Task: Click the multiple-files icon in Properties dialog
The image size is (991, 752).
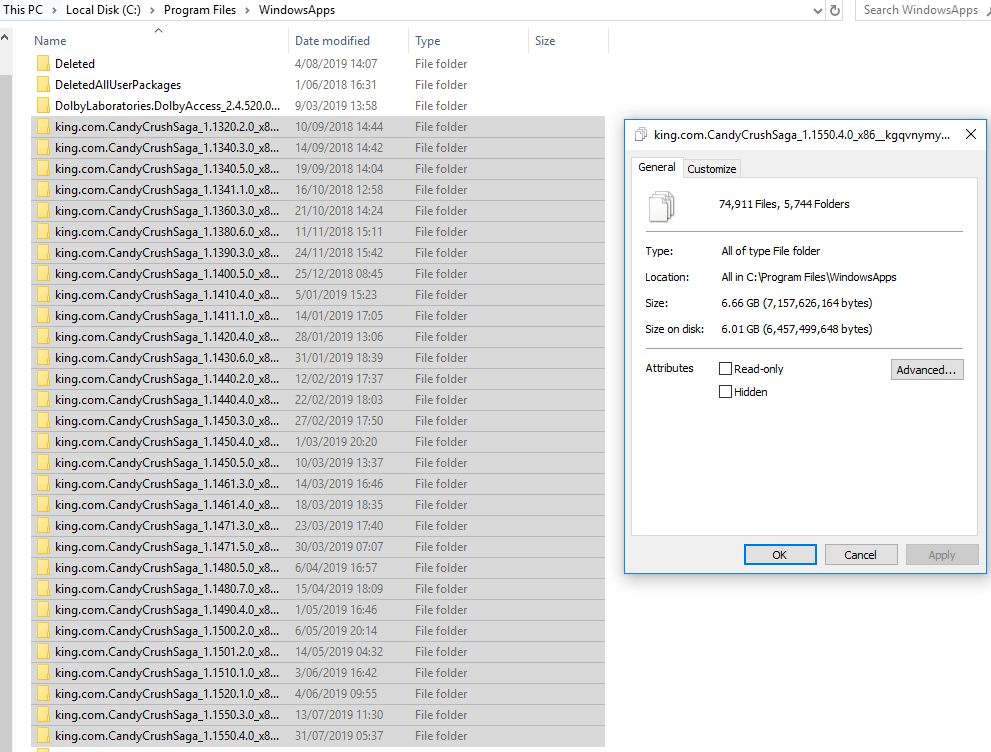Action: click(x=661, y=206)
